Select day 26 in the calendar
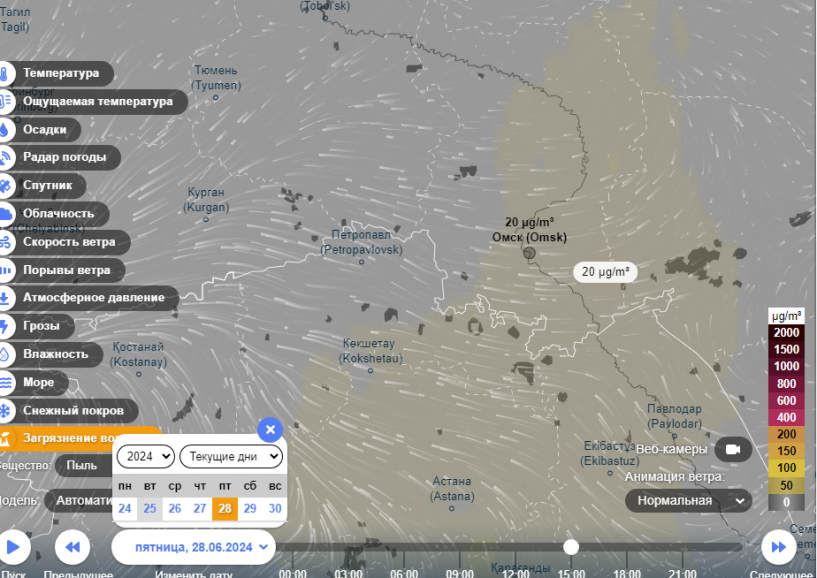The width and height of the screenshot is (817, 578). tap(175, 509)
